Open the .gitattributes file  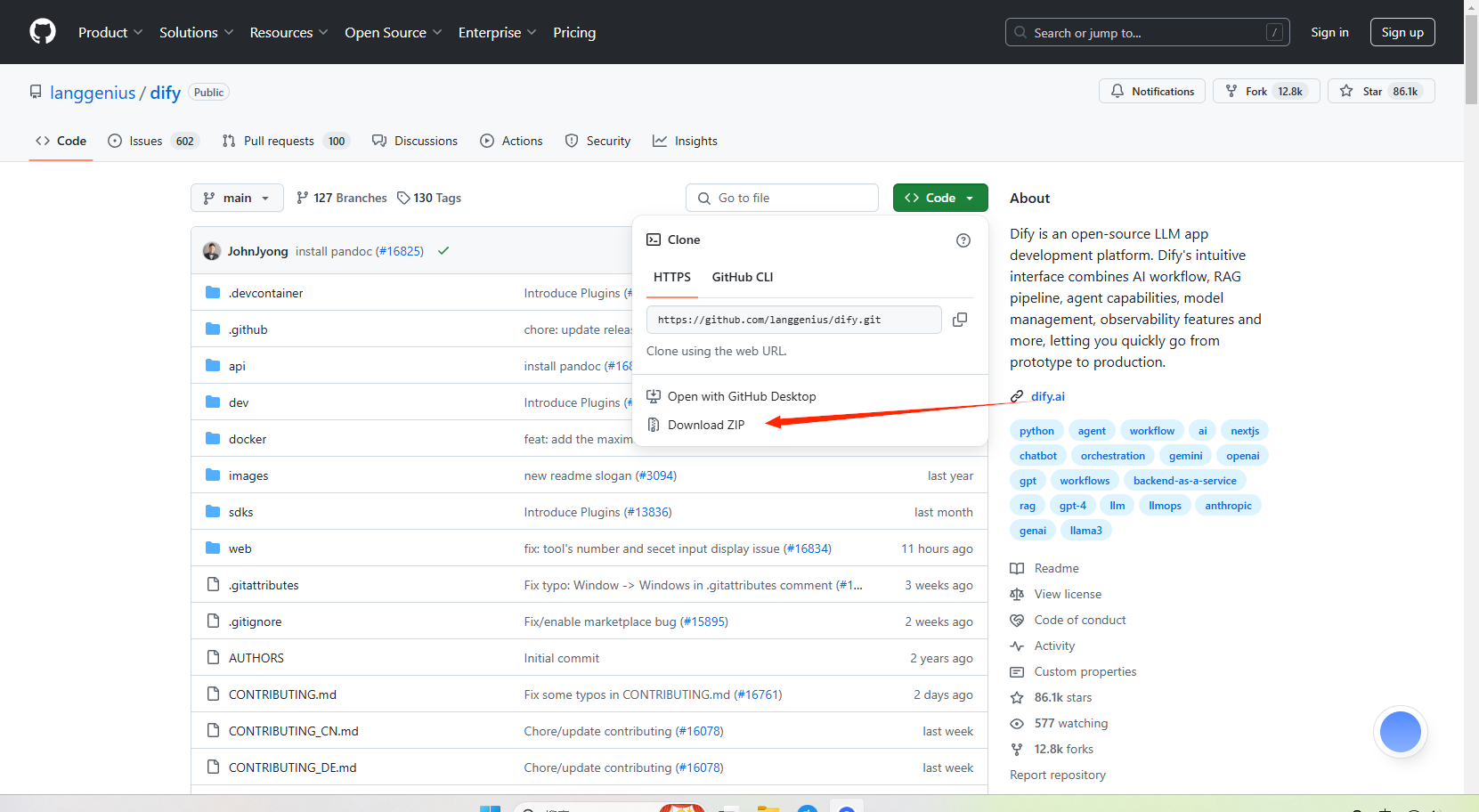click(264, 585)
